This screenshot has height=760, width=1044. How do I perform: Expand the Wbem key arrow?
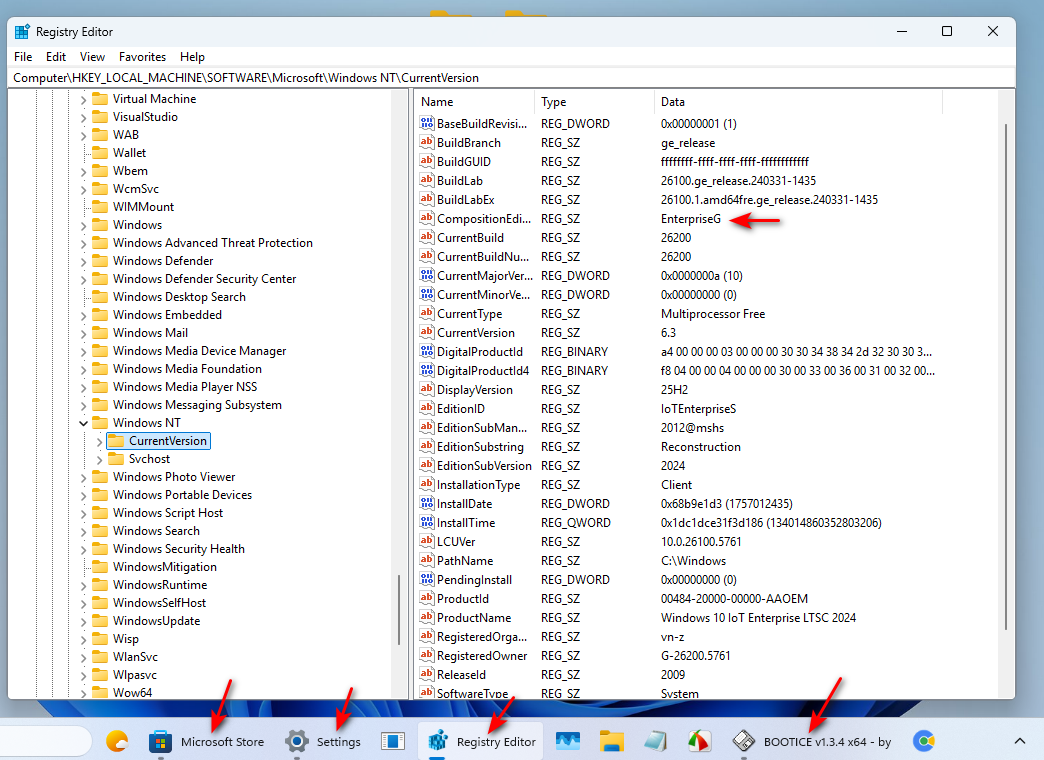83,171
